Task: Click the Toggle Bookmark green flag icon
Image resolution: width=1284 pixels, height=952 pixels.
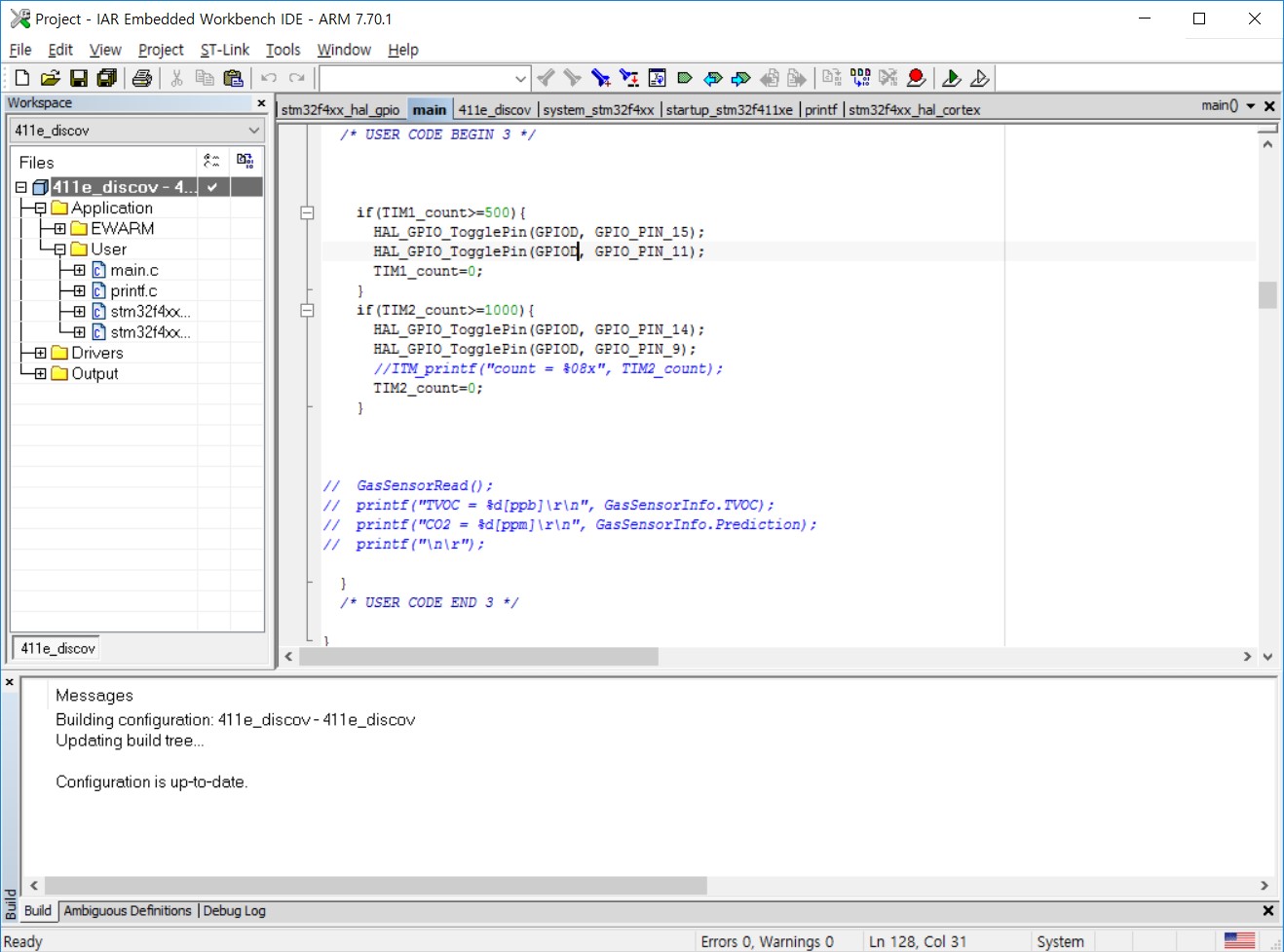Action: 685,78
